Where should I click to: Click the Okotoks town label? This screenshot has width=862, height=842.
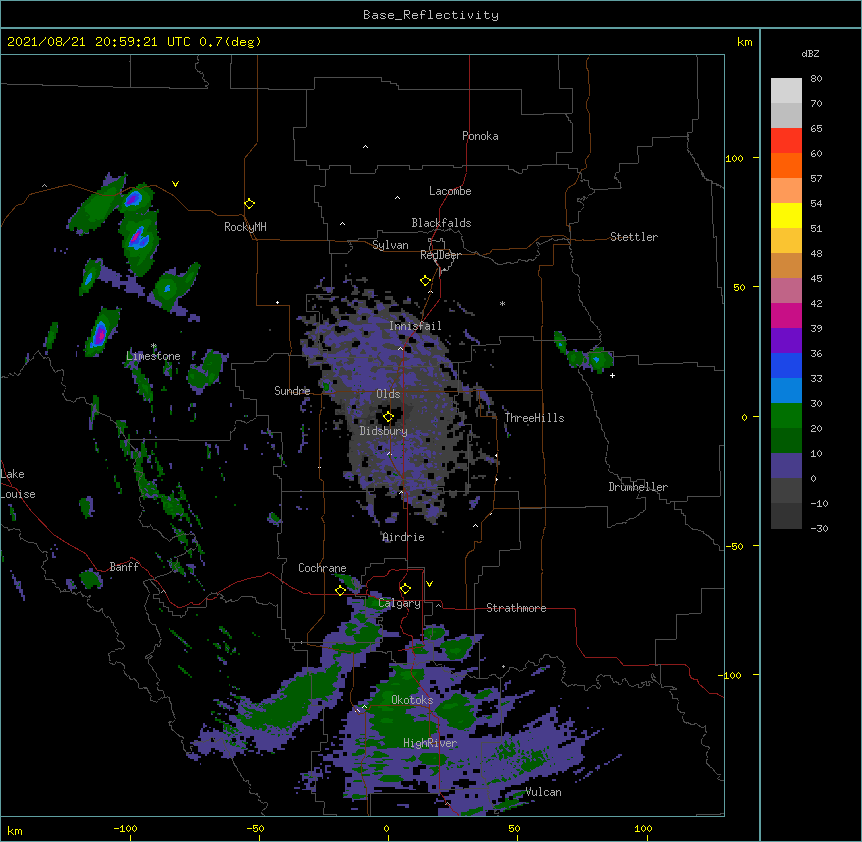[x=412, y=700]
